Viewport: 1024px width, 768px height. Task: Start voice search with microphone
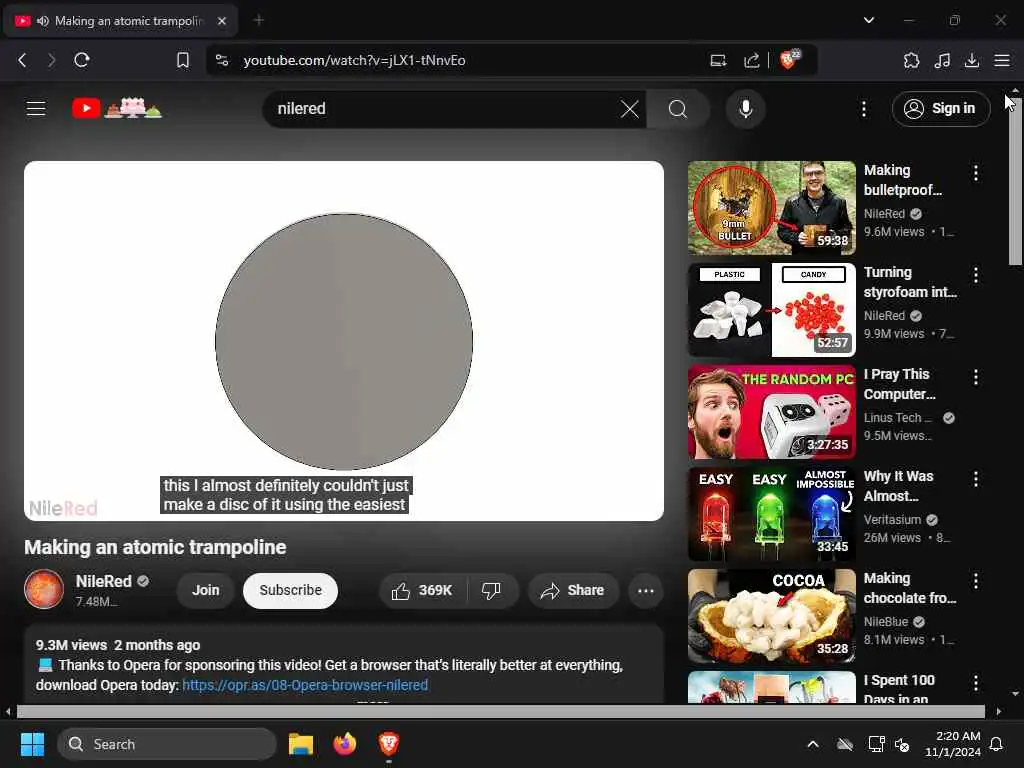[x=745, y=109]
